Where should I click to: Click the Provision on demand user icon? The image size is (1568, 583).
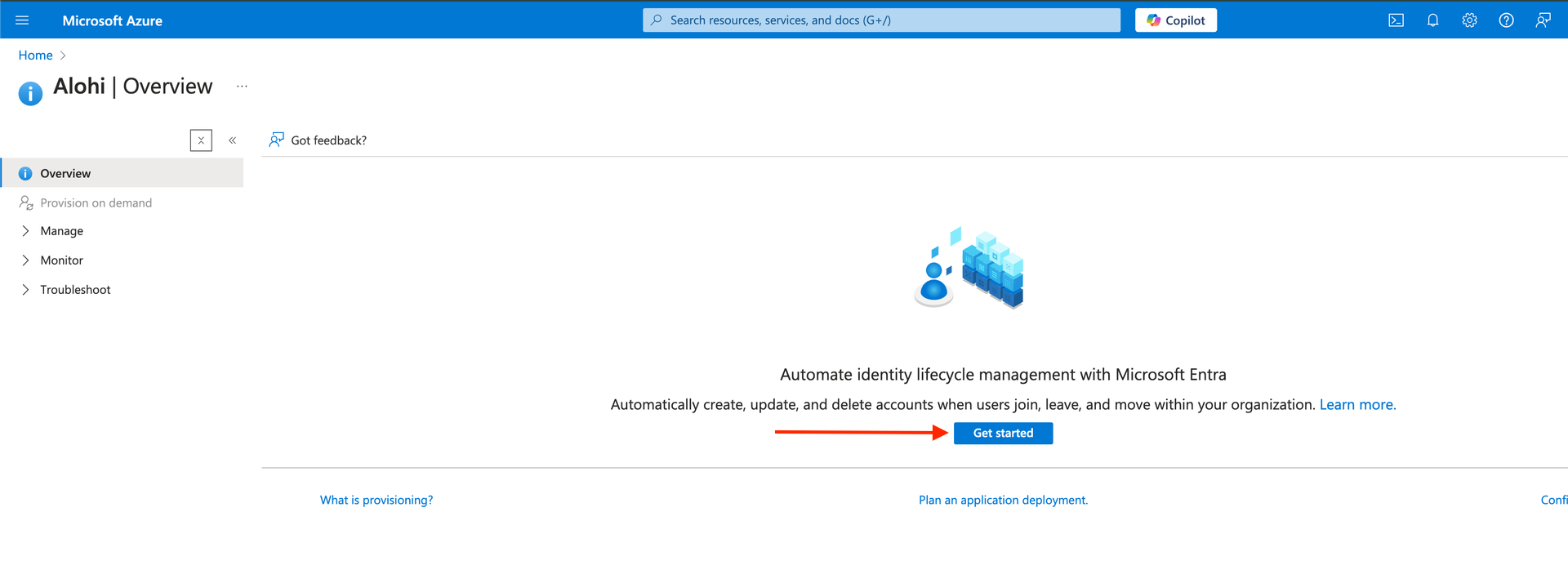(x=26, y=202)
